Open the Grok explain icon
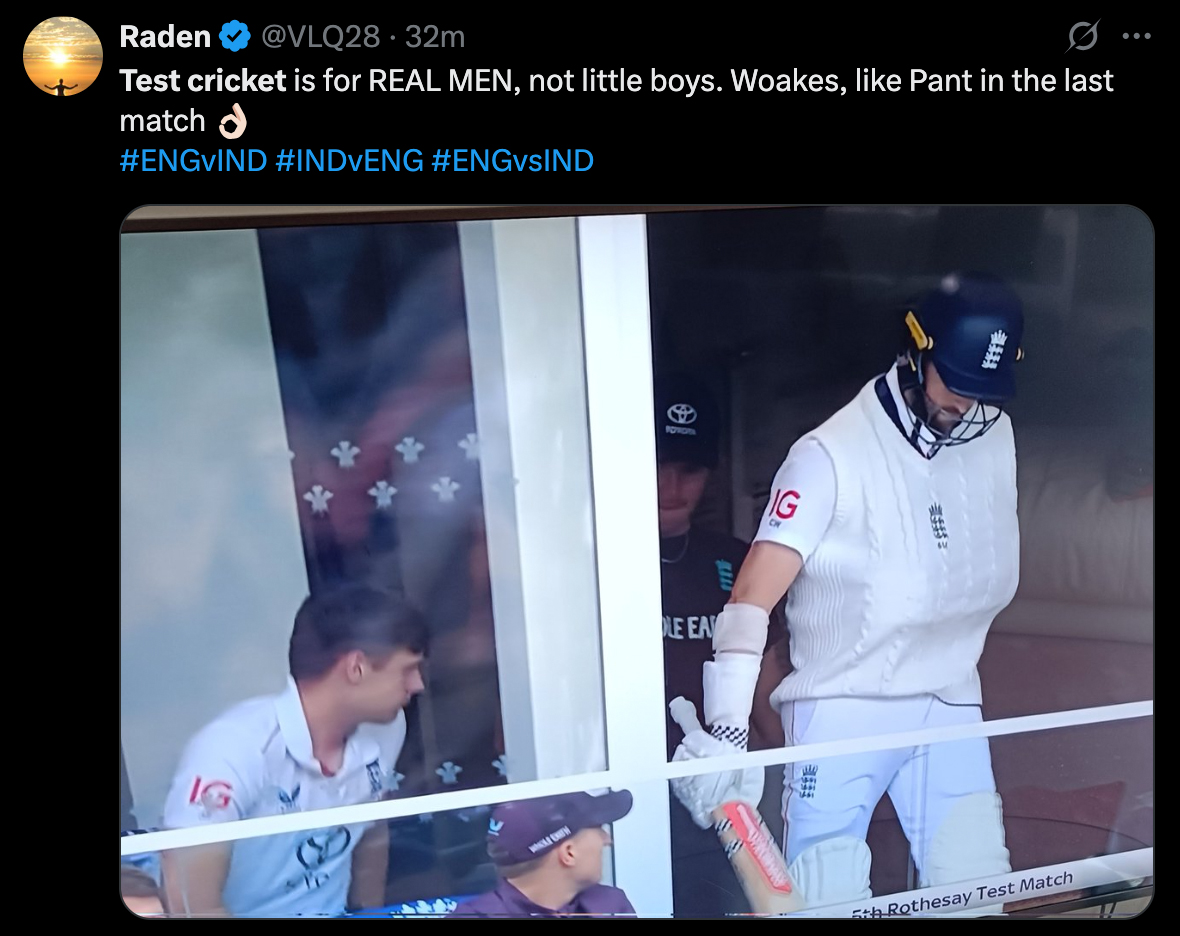Screen dimensions: 1180x936 click(x=1083, y=35)
